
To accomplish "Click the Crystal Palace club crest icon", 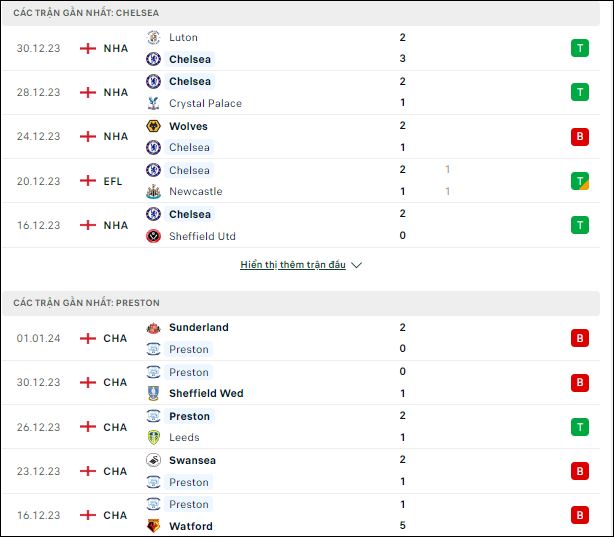I will (x=154, y=103).
